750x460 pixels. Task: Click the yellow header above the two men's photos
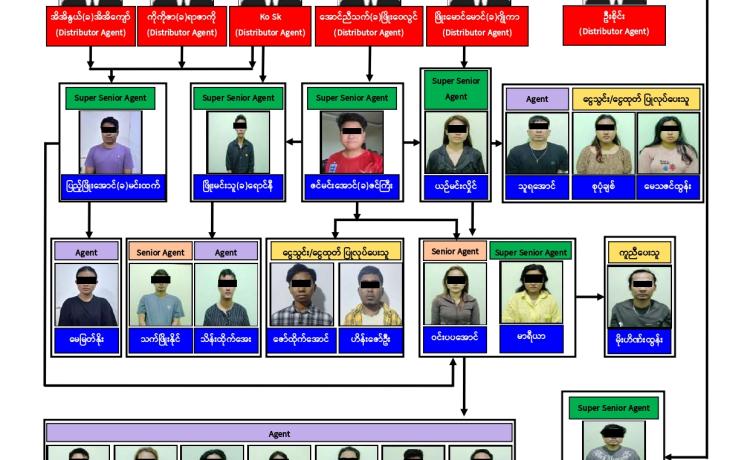(336, 252)
